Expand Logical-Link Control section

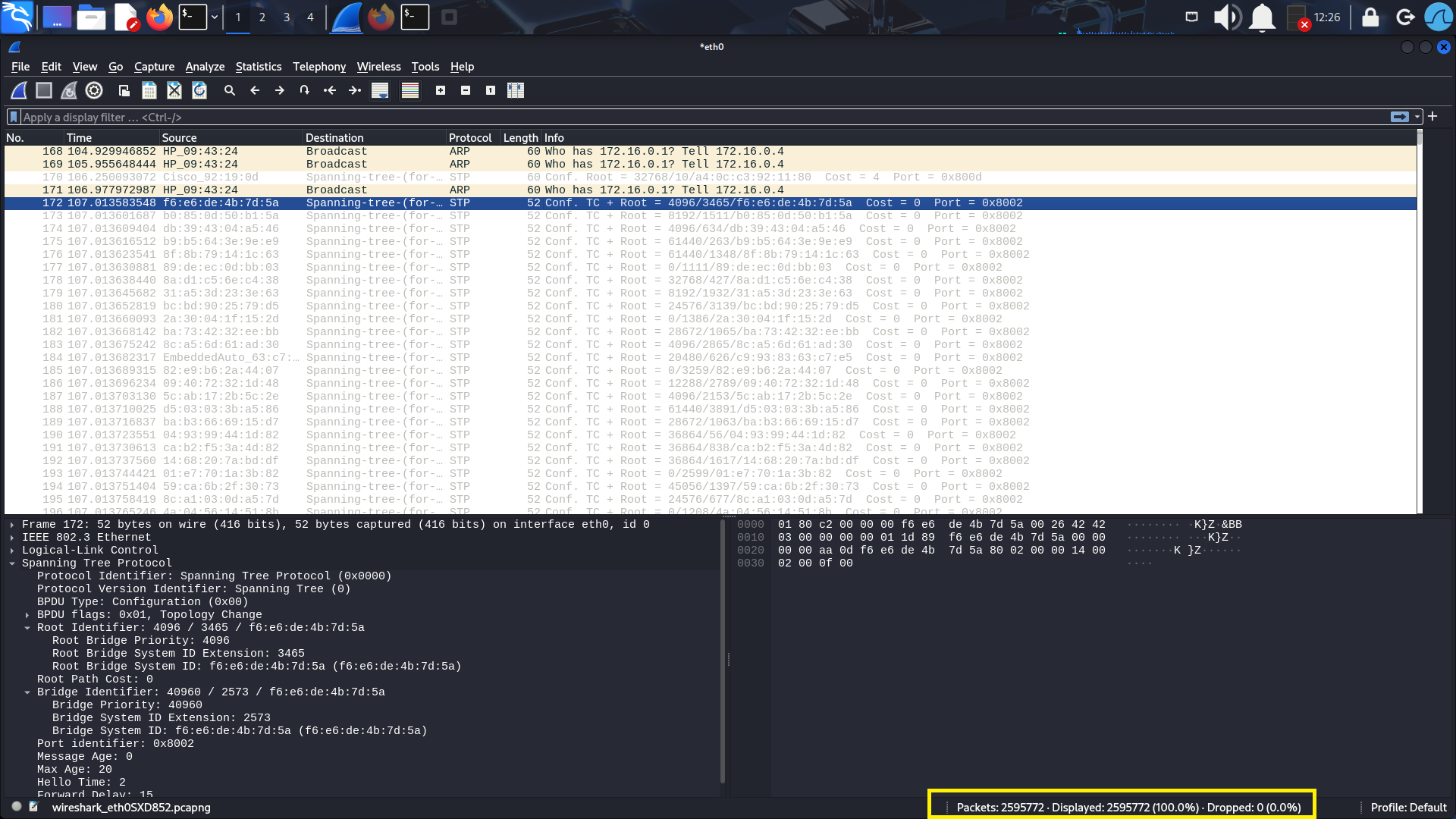[x=12, y=551]
